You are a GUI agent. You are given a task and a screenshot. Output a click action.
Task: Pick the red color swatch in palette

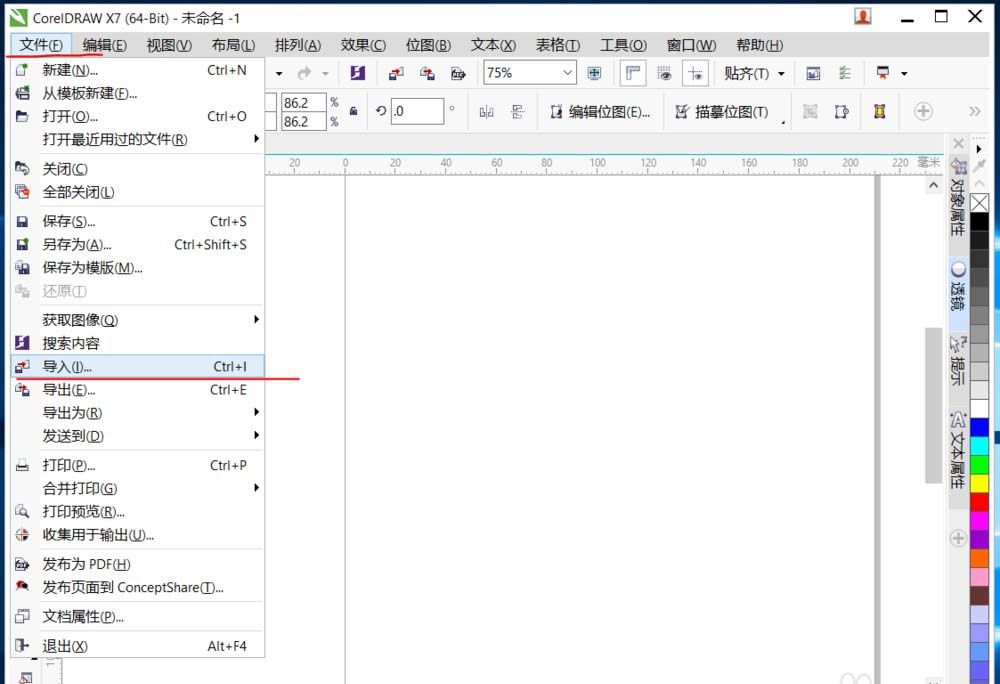pos(979,502)
